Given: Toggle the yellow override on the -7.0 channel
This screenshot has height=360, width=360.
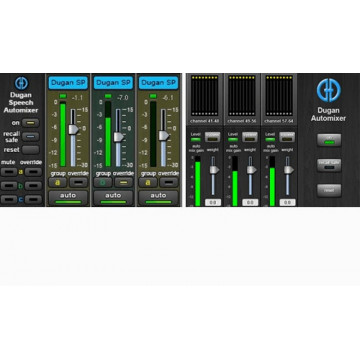Looking at the screenshot, I should tap(124, 182).
